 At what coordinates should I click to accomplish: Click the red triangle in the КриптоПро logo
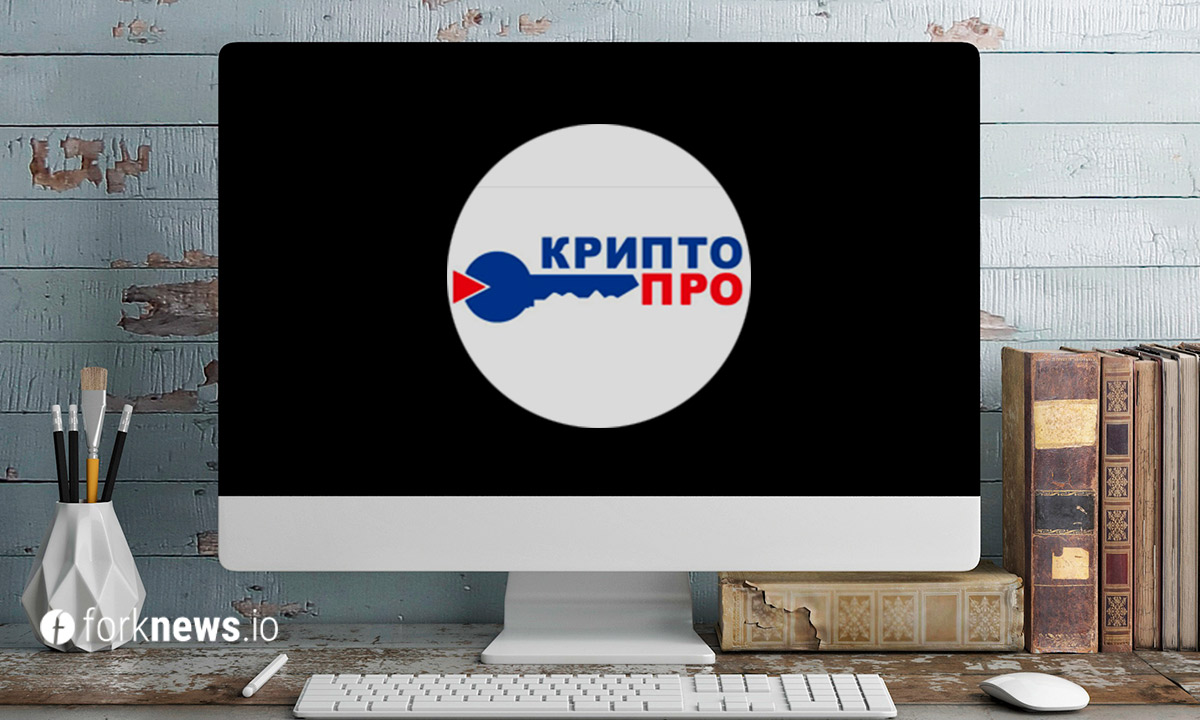coord(463,288)
